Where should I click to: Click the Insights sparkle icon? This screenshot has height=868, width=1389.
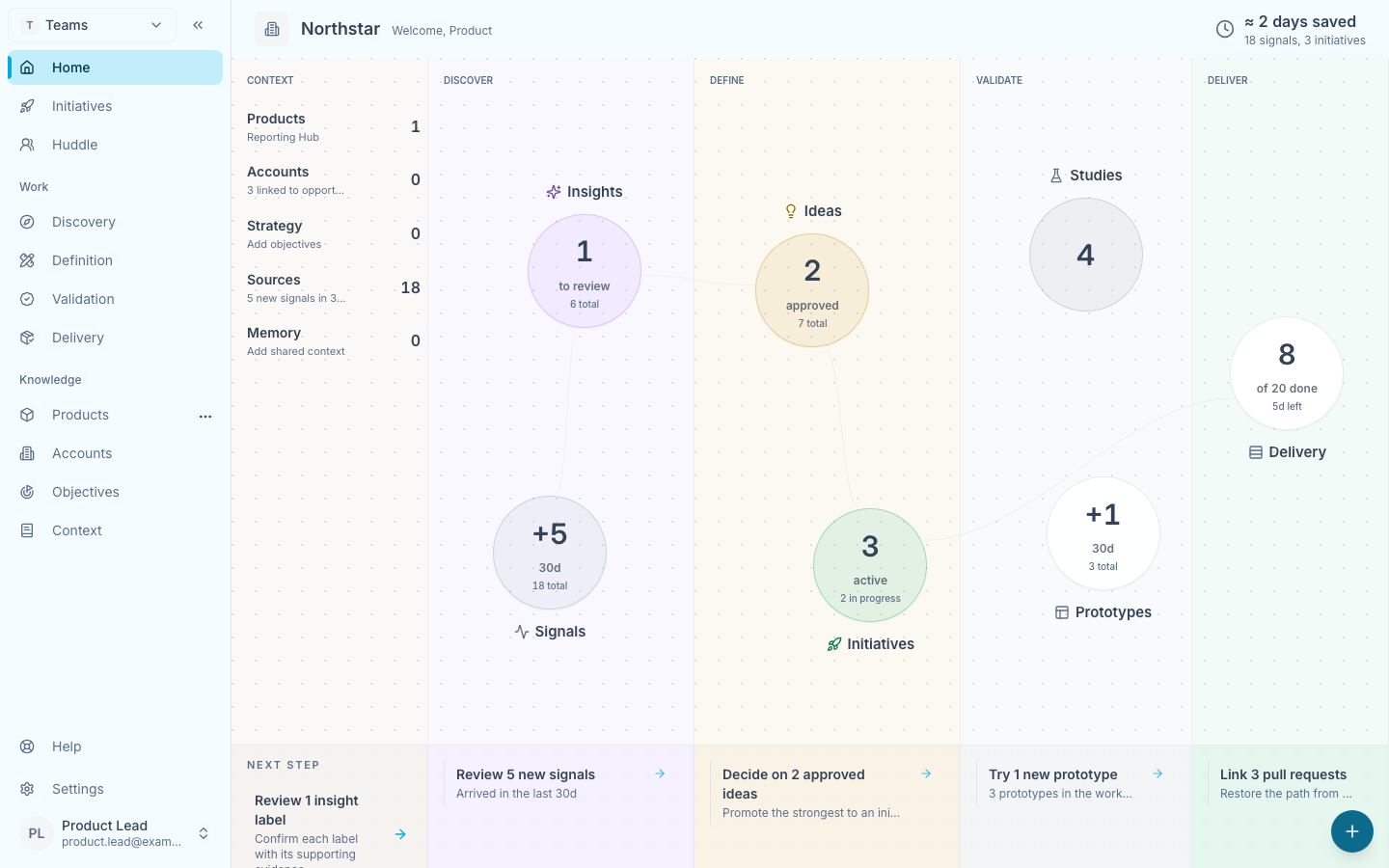554,192
